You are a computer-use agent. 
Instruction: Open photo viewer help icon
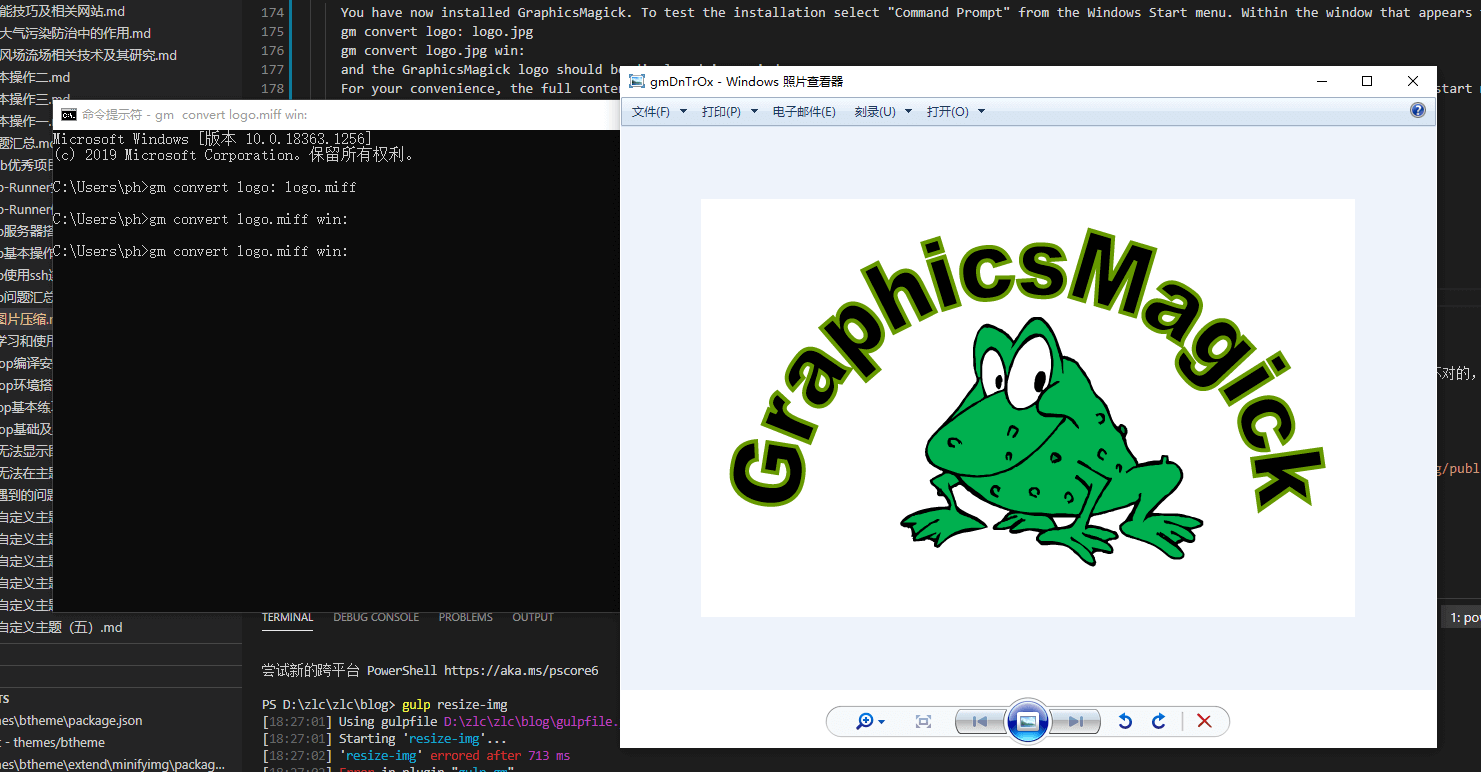1417,111
